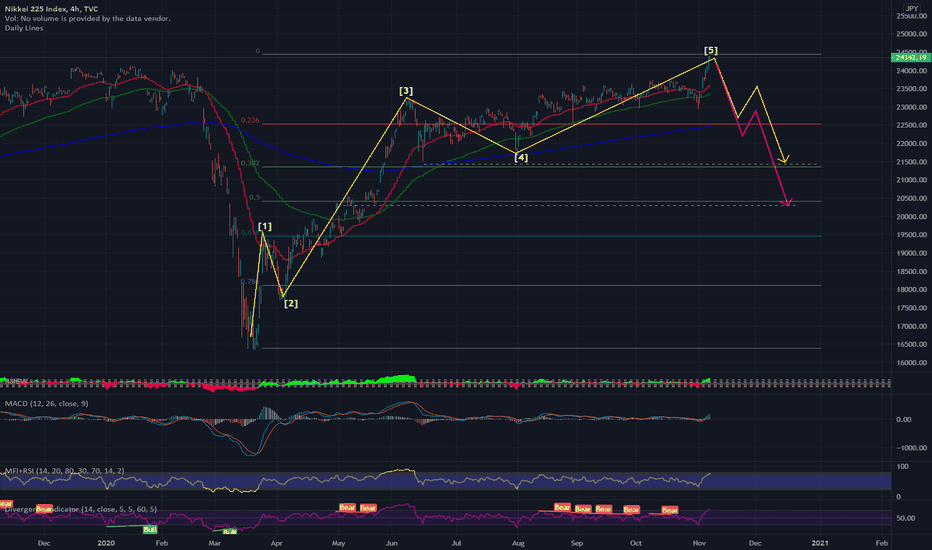The image size is (932, 550).
Task: Click the 18000.00 price axis label
Action: click(x=912, y=290)
